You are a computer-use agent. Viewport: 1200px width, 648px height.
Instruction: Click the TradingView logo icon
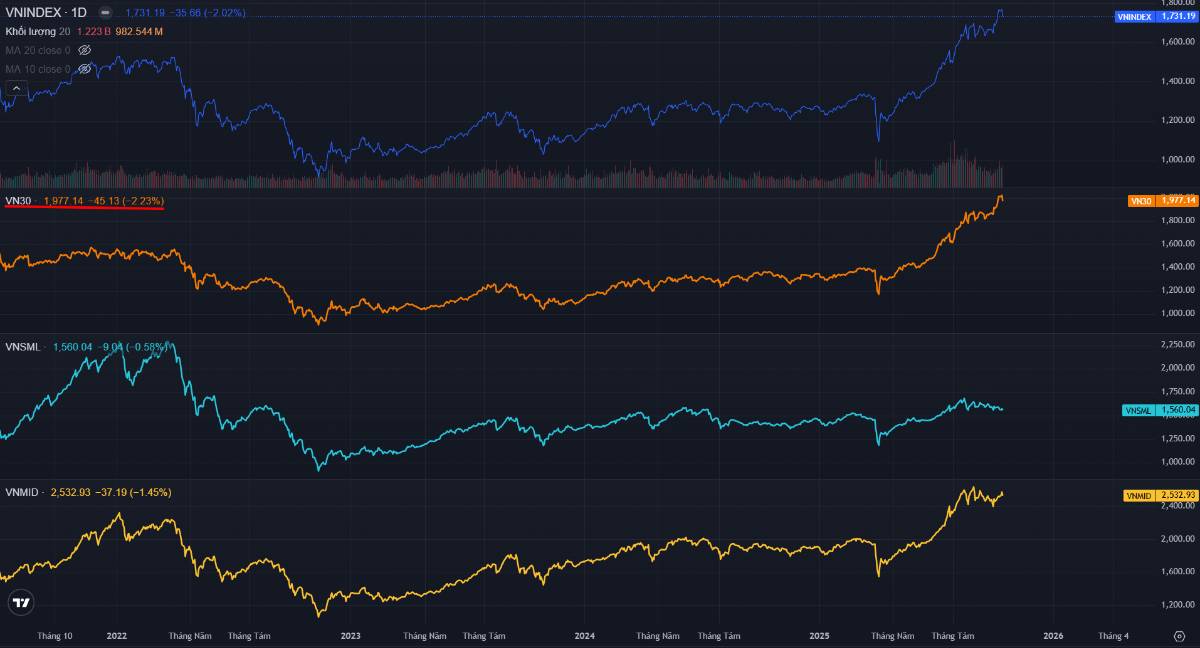[20, 603]
